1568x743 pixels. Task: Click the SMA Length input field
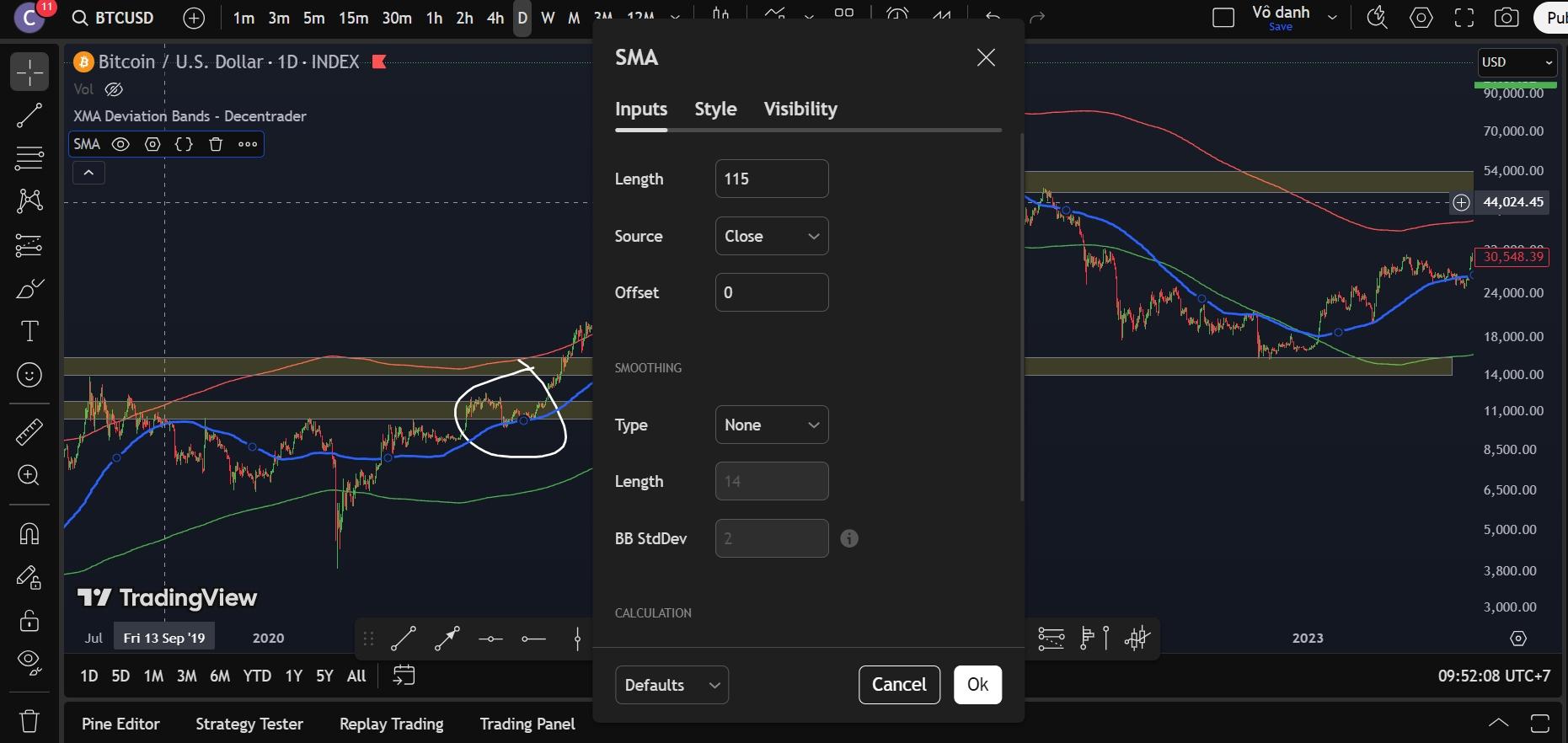771,179
